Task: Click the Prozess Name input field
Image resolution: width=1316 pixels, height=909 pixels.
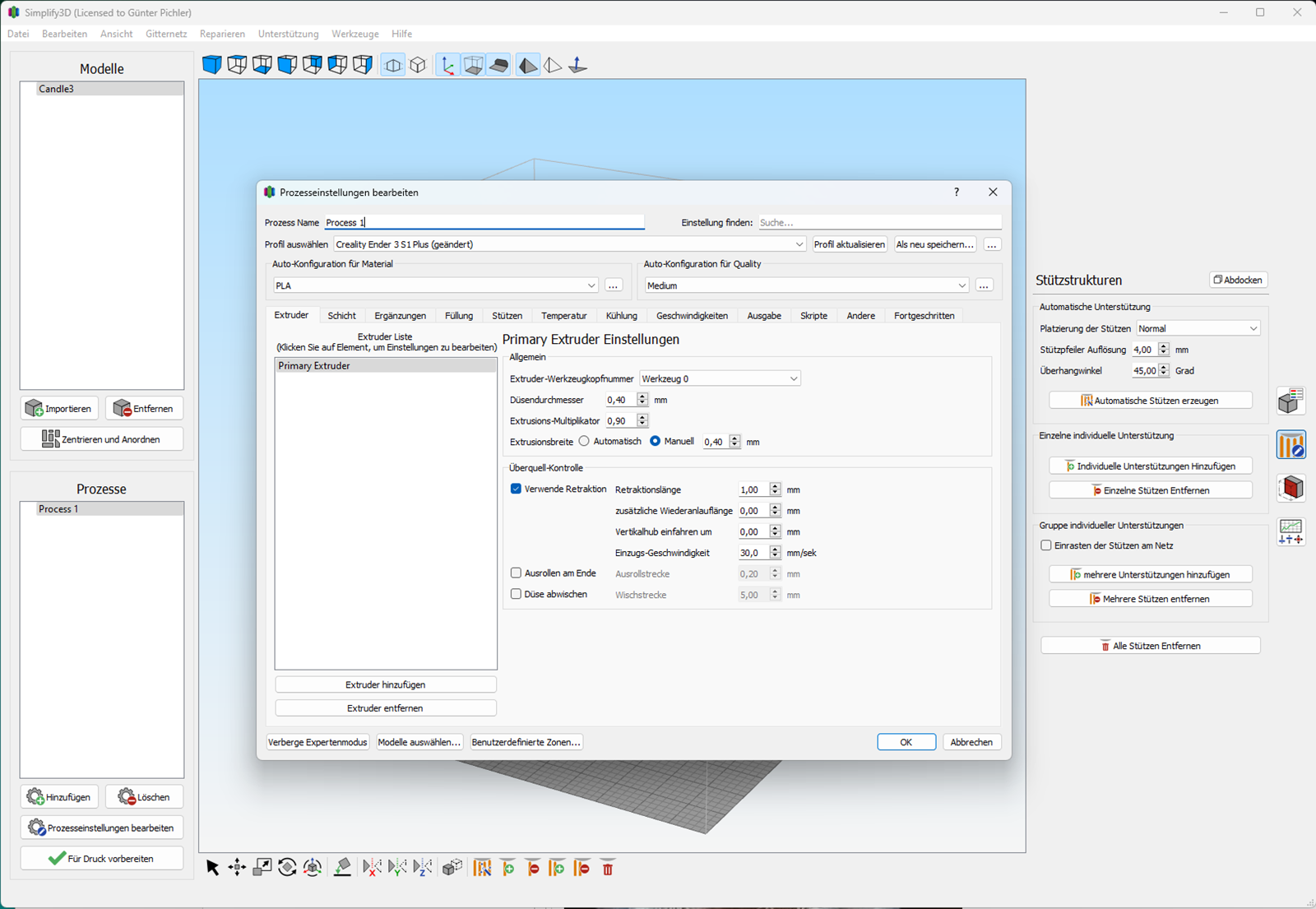Action: (484, 222)
